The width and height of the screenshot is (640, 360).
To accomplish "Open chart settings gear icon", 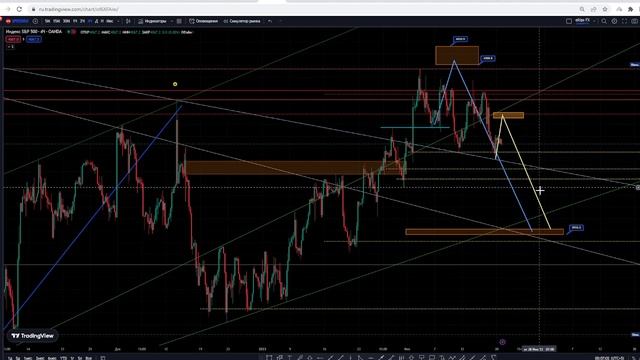I will [x=614, y=21].
